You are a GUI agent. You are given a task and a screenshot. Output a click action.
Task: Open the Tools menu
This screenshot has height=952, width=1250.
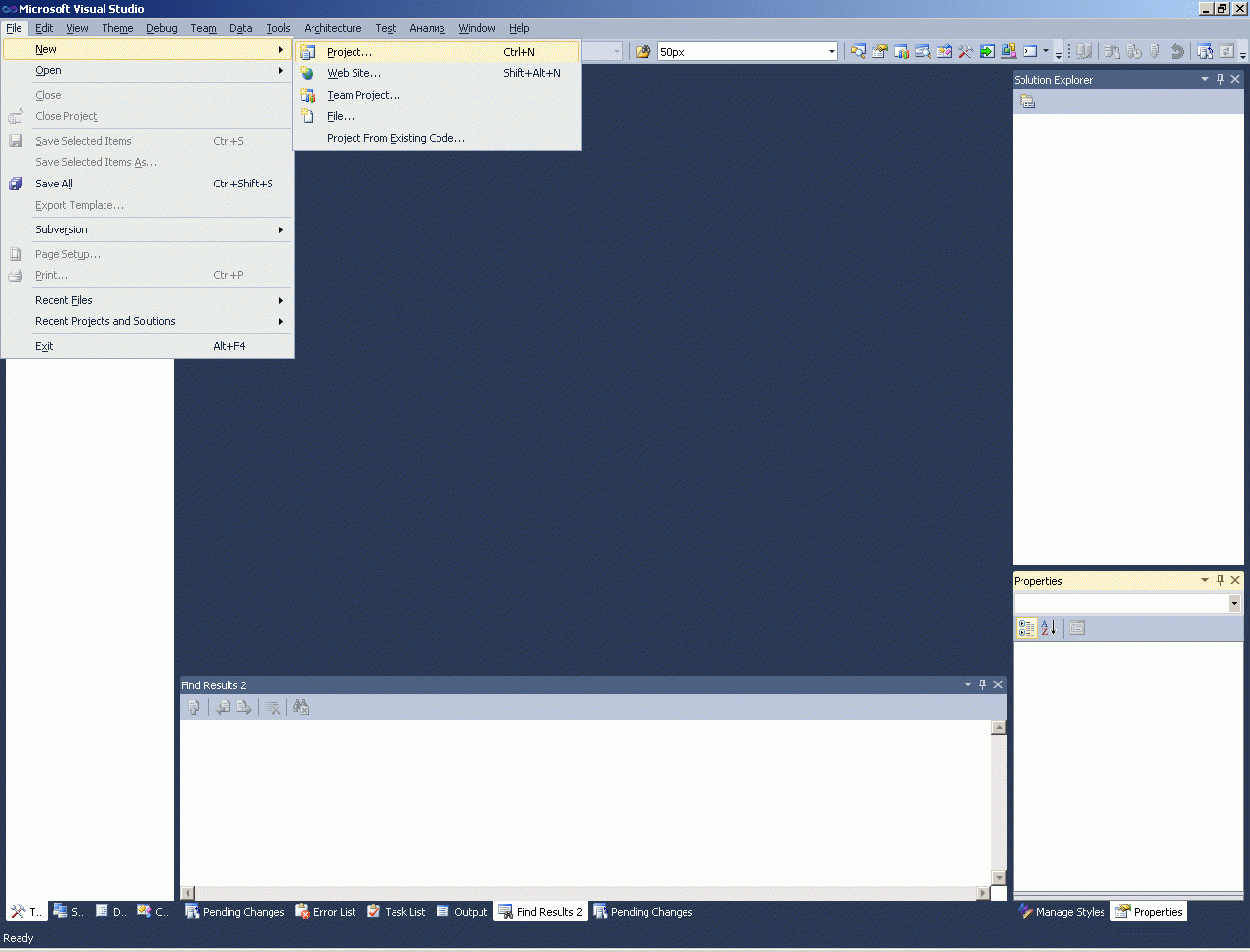(x=278, y=28)
